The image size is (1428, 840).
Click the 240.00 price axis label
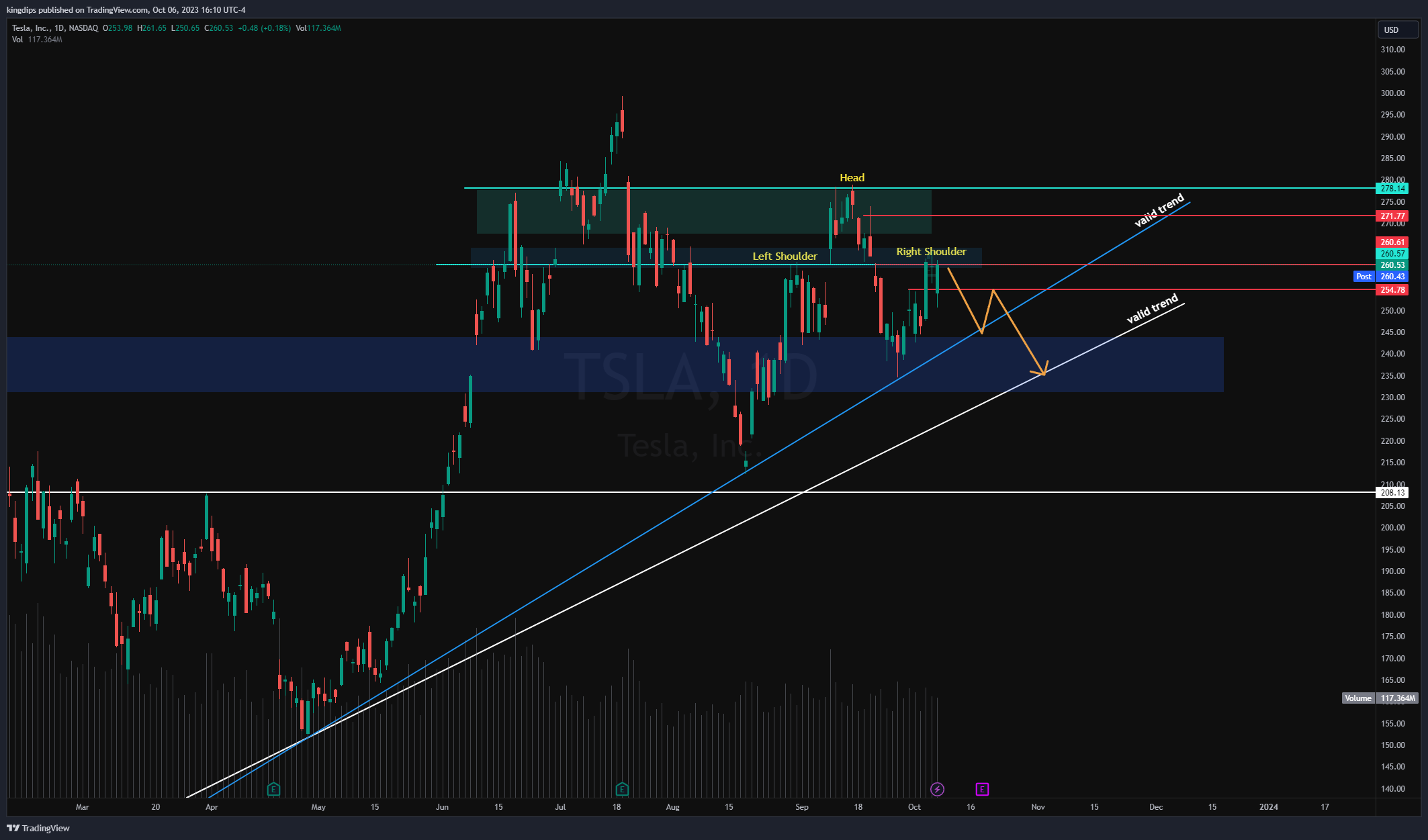[1392, 354]
